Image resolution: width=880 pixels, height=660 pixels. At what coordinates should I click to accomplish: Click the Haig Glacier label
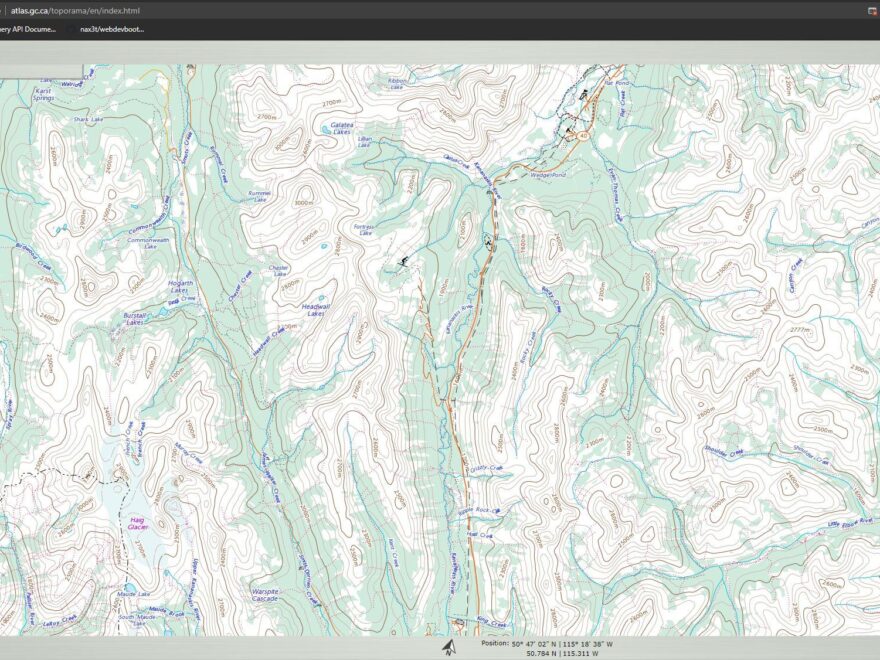pyautogui.click(x=138, y=524)
